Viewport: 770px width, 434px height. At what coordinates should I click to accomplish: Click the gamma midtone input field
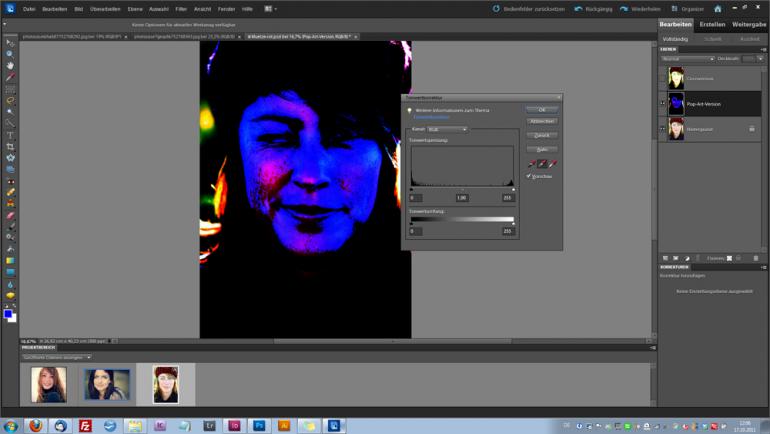[462, 198]
